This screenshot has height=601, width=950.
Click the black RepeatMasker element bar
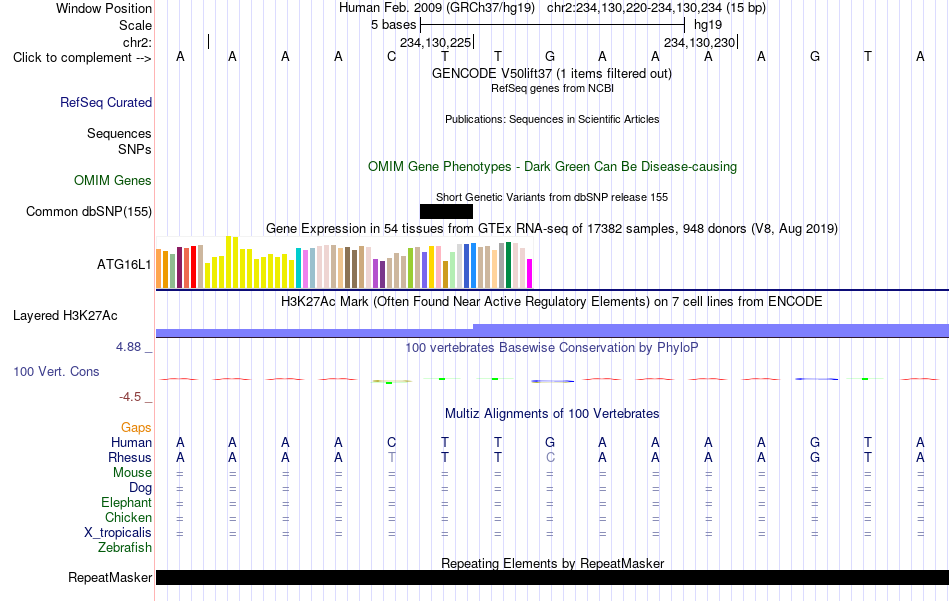pyautogui.click(x=553, y=577)
